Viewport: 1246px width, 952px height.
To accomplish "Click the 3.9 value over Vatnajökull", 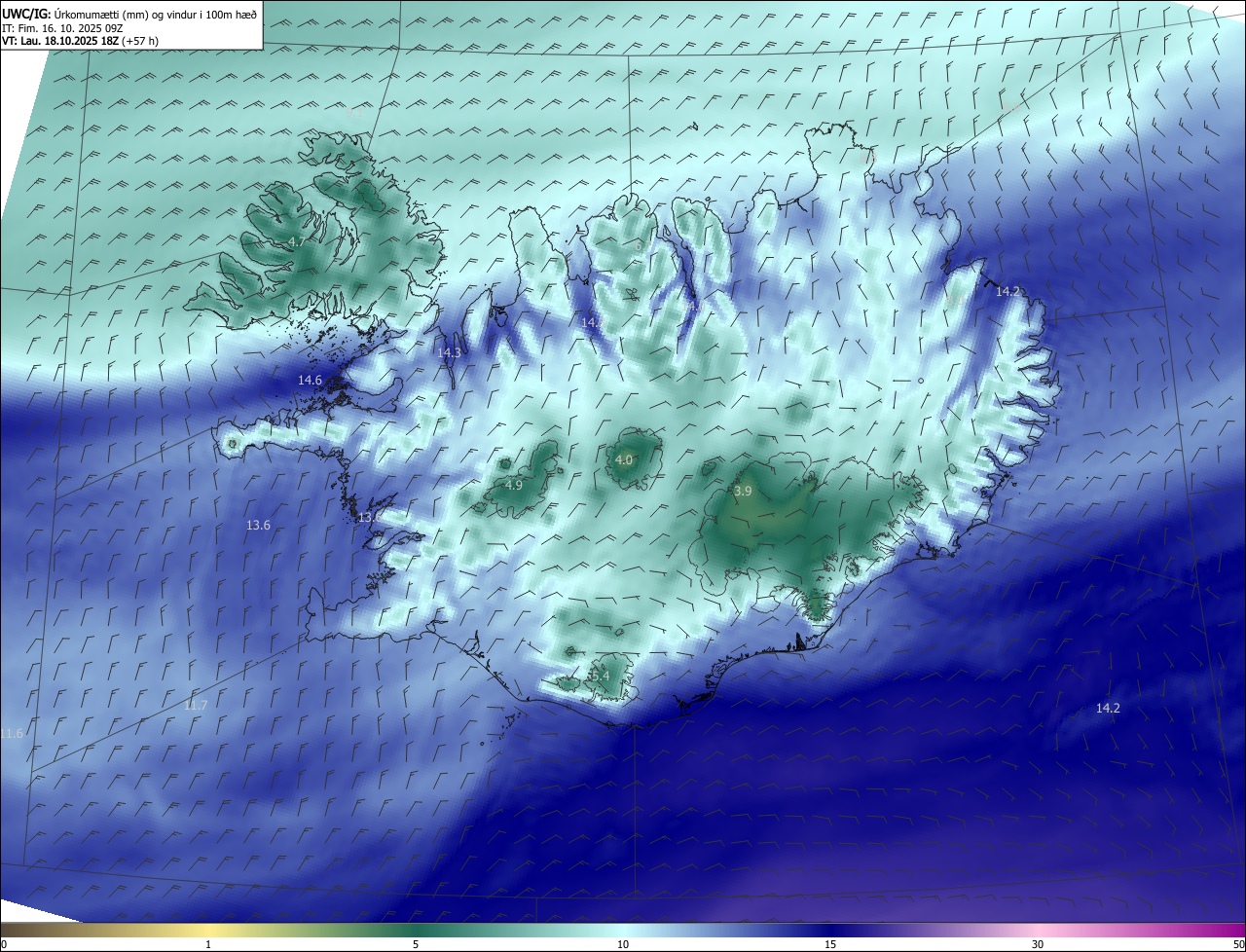I will click(x=743, y=492).
